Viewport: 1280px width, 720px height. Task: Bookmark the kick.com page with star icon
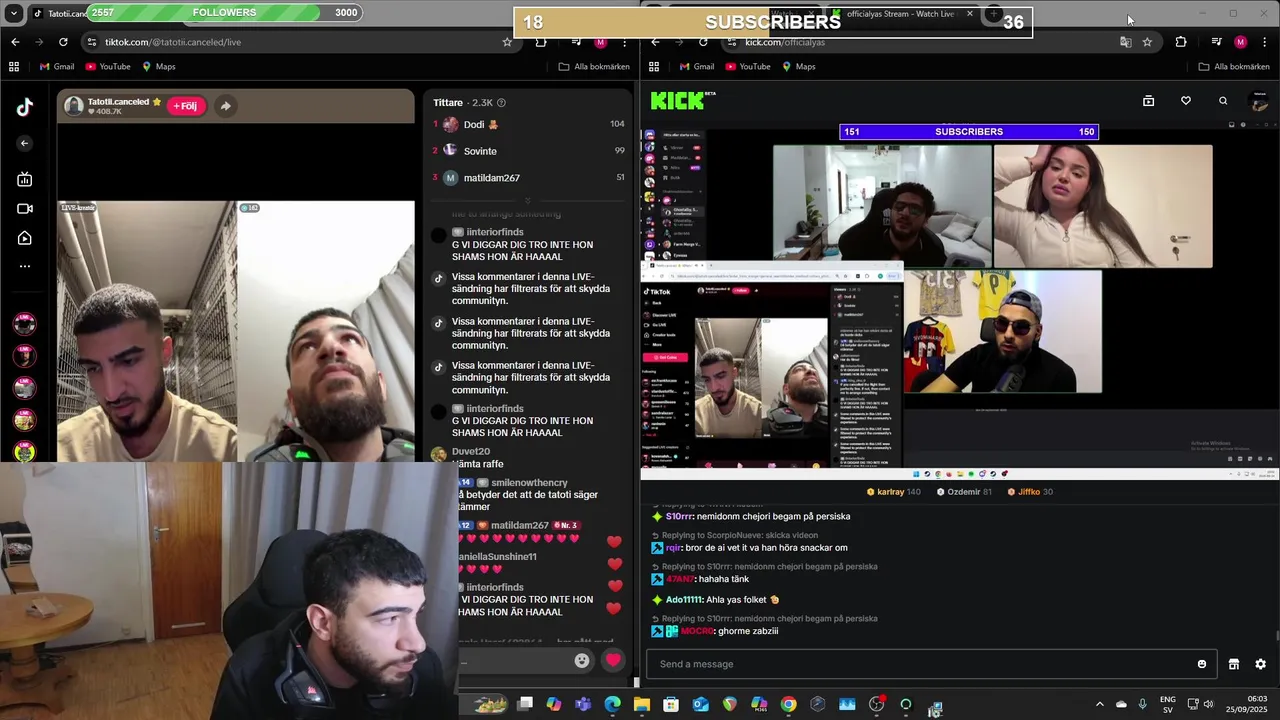point(1147,42)
